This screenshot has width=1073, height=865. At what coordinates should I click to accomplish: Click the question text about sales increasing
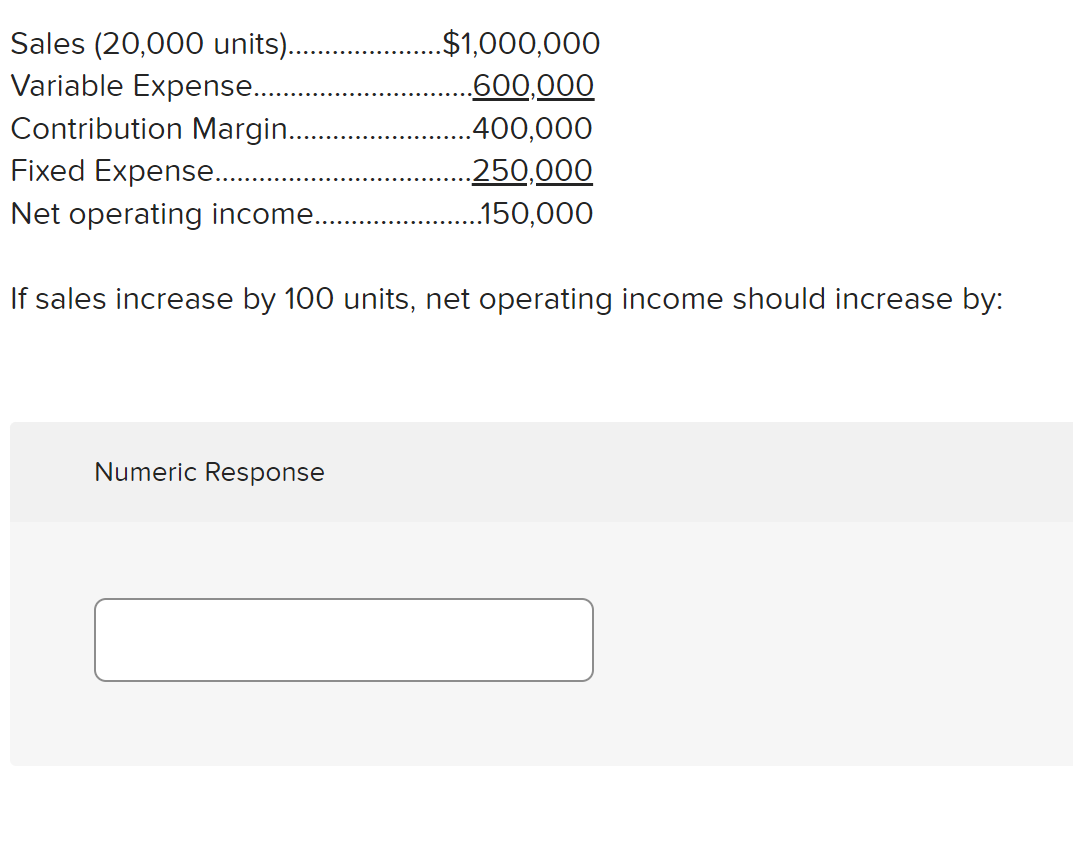(505, 298)
